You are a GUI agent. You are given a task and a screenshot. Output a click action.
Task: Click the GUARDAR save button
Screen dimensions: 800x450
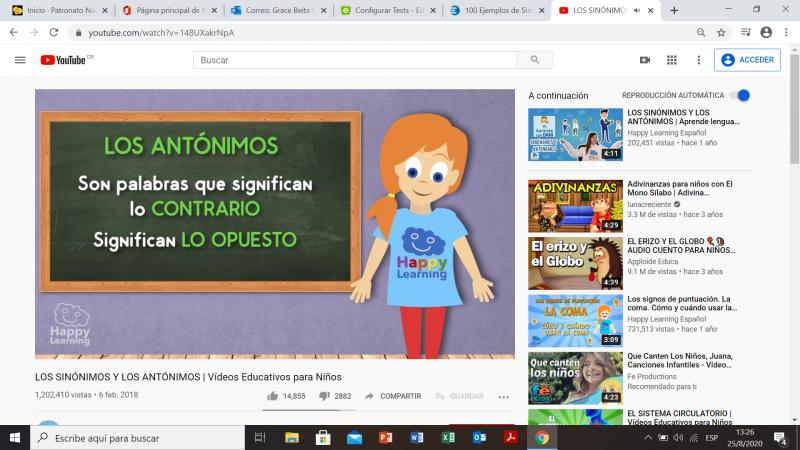point(459,396)
